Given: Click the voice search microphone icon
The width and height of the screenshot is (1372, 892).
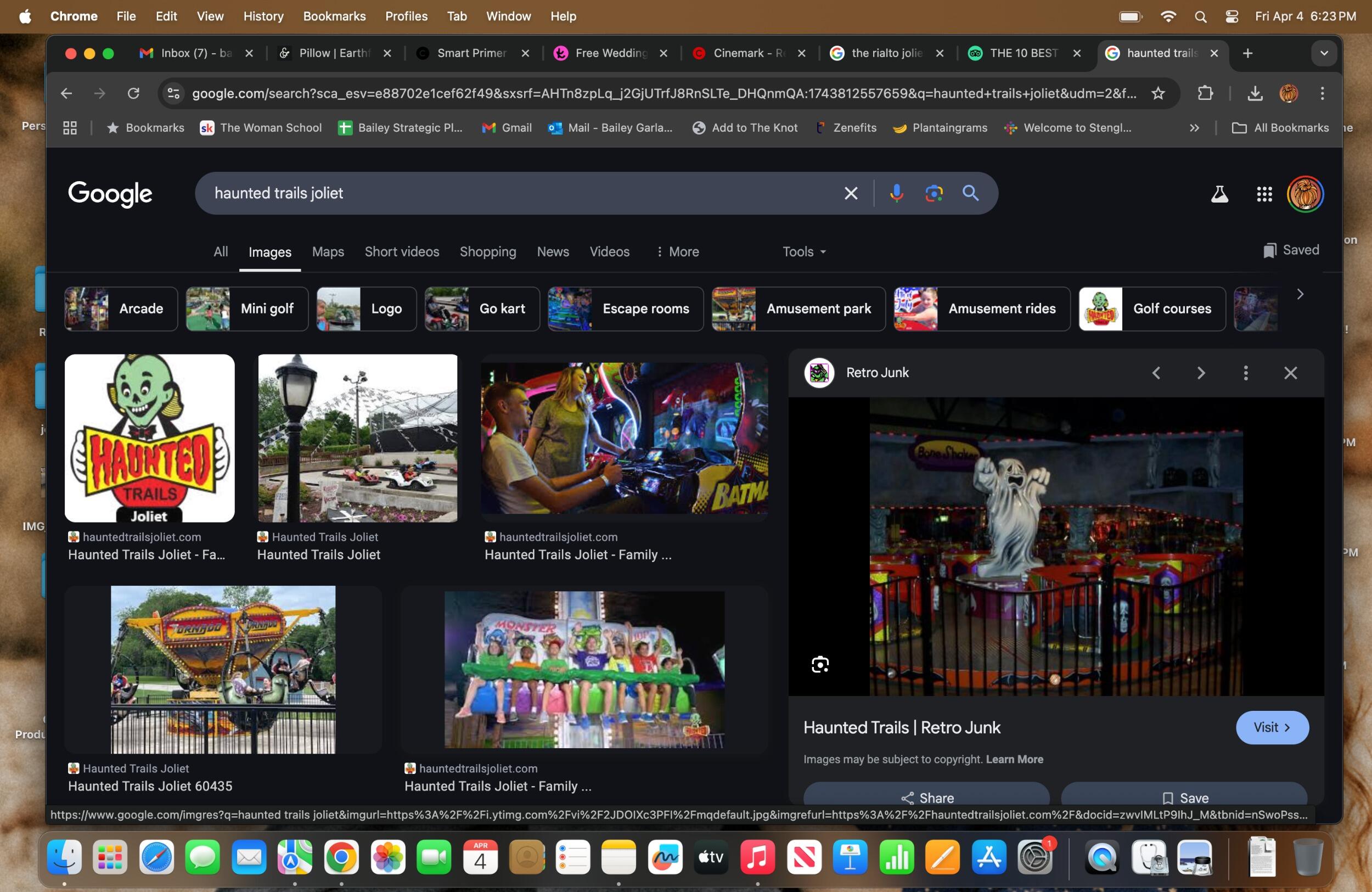Looking at the screenshot, I should [896, 193].
